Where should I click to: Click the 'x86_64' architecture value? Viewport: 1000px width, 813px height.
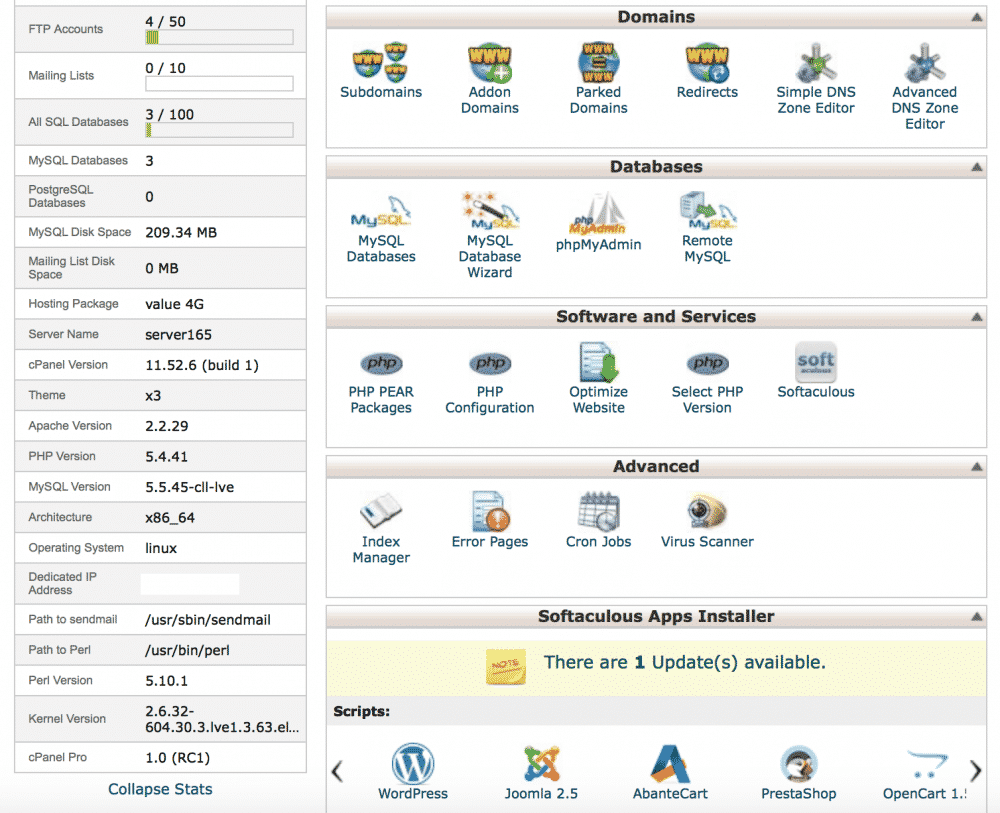point(170,518)
